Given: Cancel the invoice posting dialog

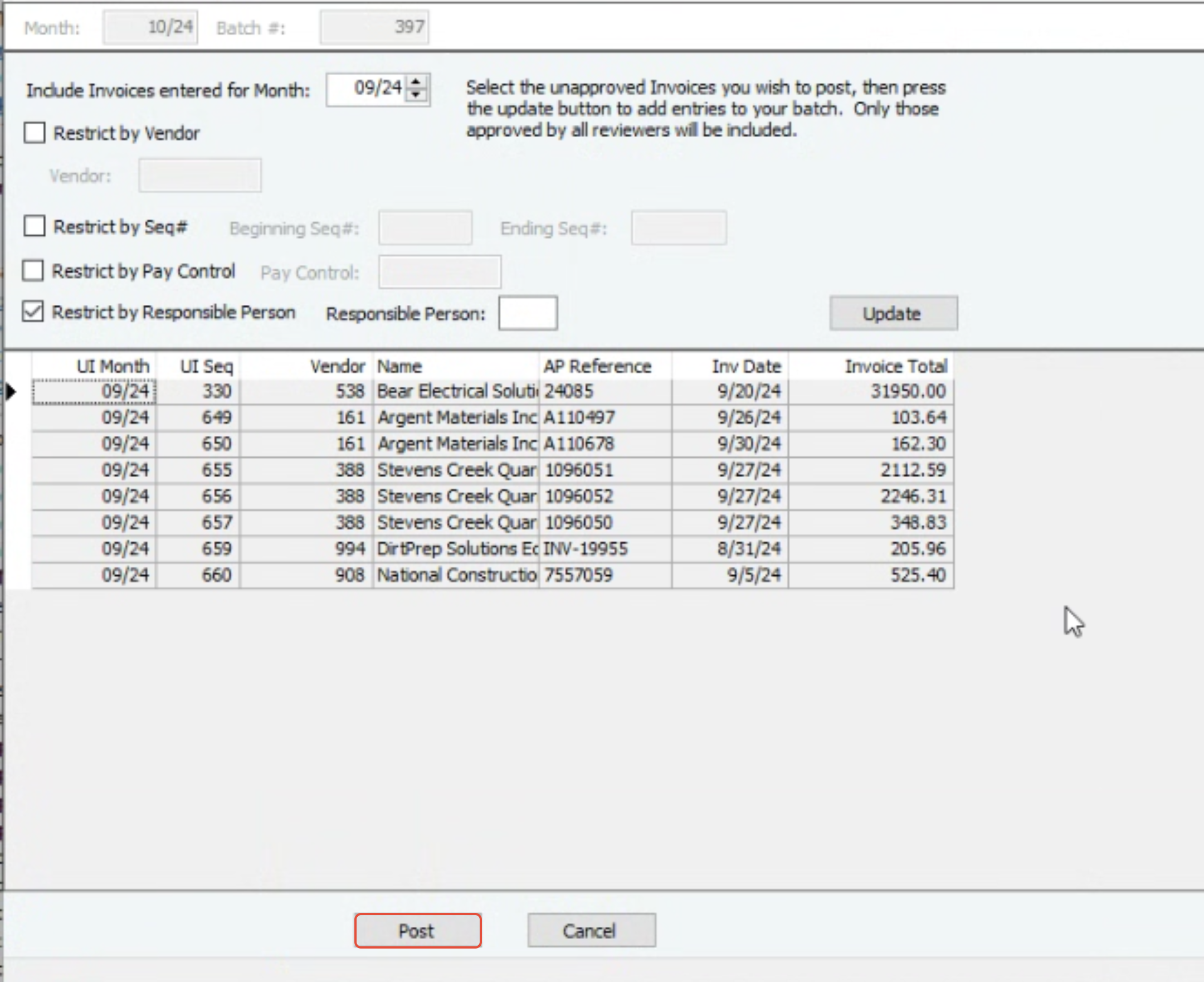Looking at the screenshot, I should [591, 931].
